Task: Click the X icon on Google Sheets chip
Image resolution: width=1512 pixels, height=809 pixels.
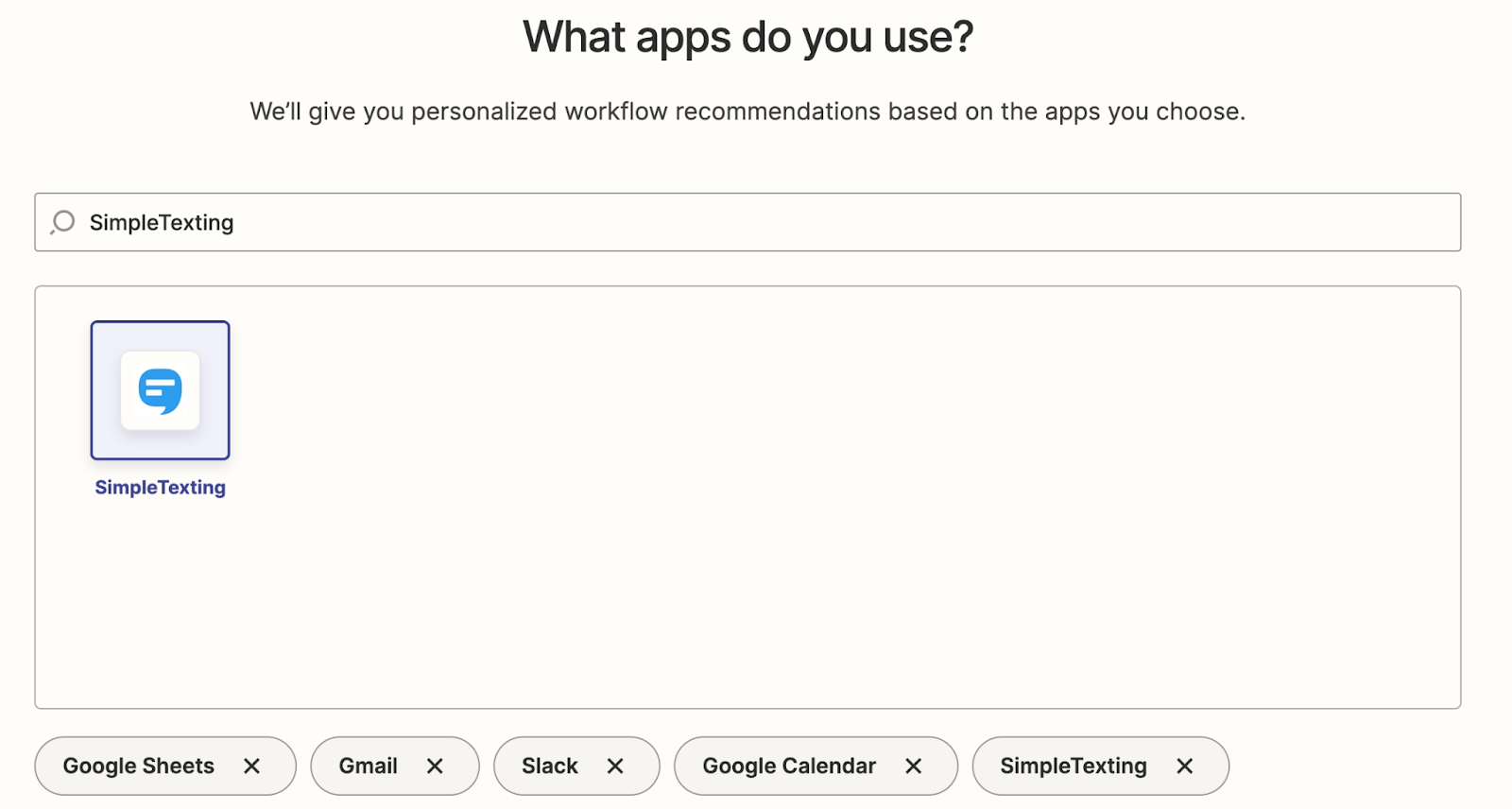Action: [252, 766]
